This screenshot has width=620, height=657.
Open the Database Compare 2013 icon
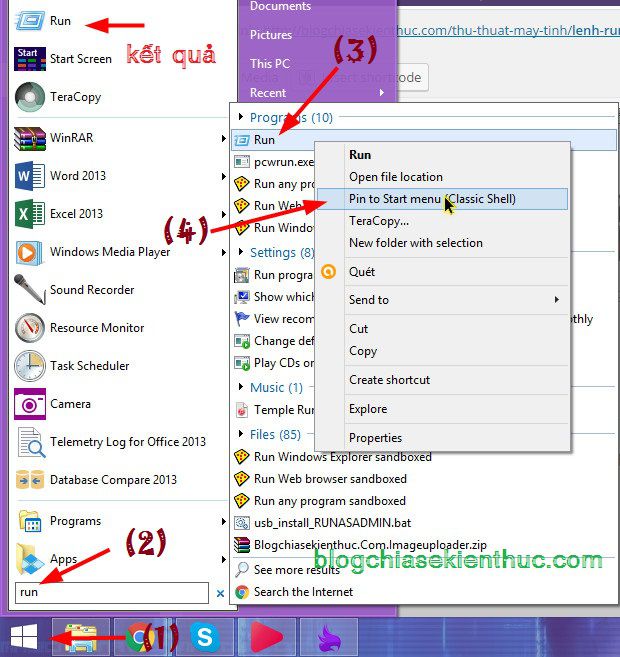[30, 480]
